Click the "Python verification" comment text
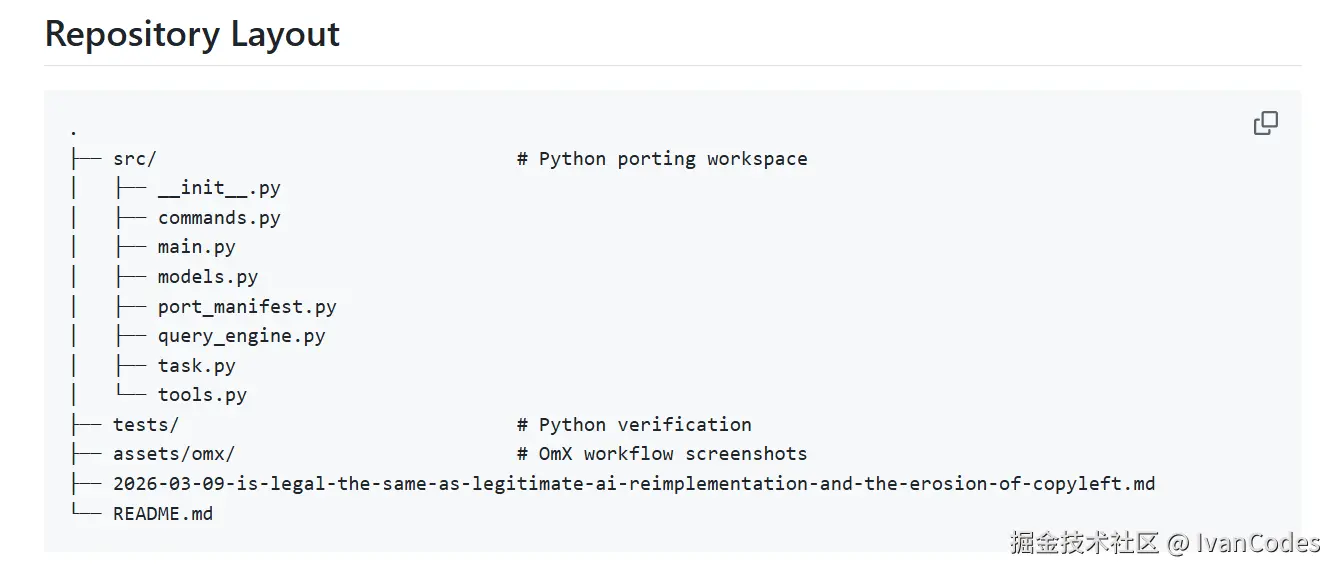The image size is (1339, 575). [x=634, y=425]
